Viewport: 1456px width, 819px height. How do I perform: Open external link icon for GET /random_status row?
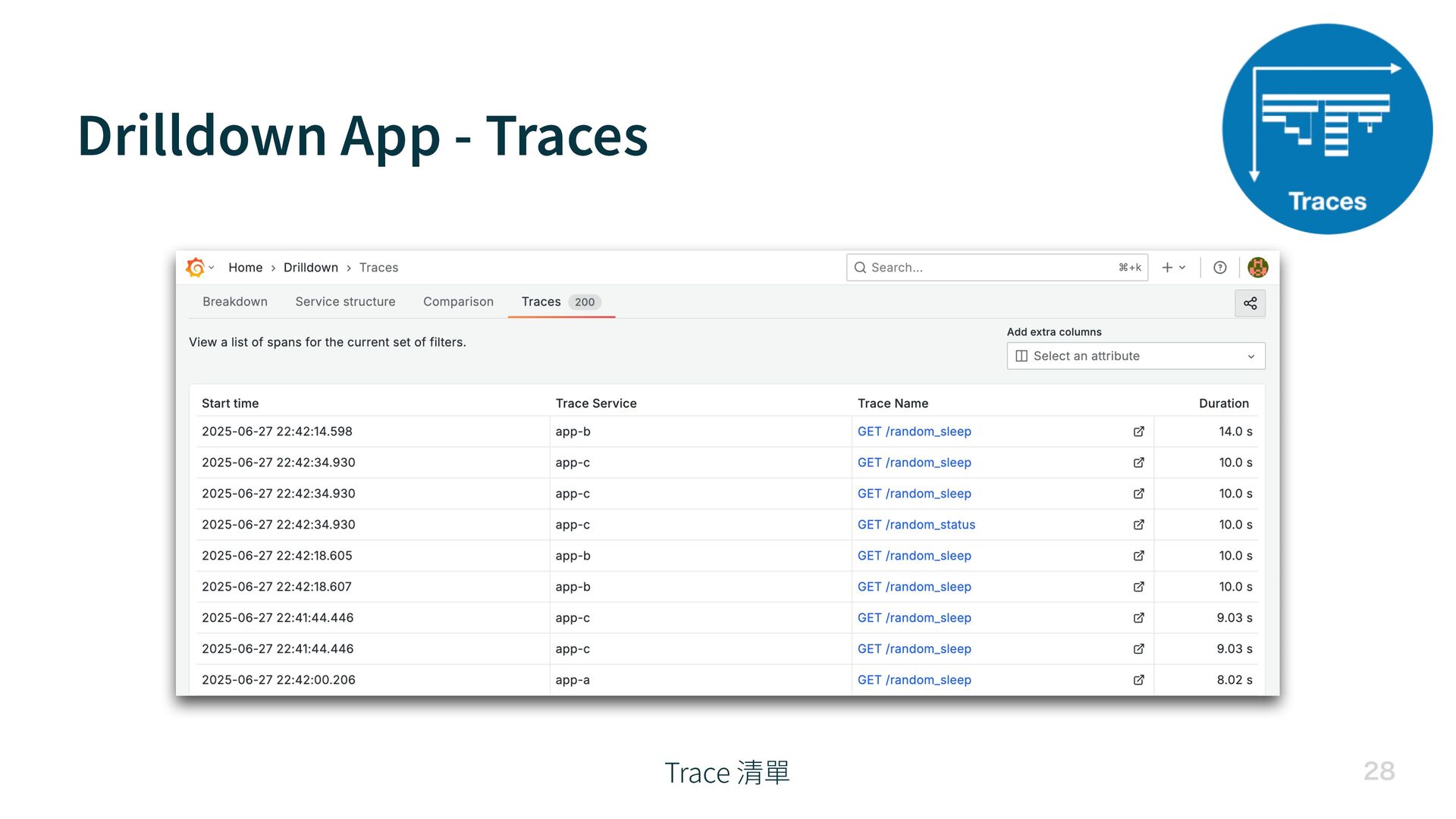[1138, 525]
